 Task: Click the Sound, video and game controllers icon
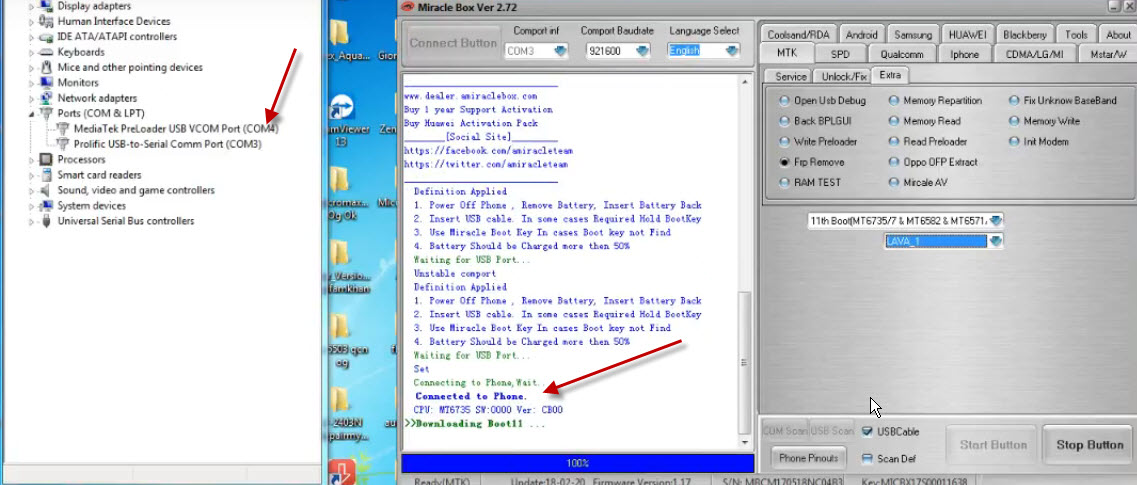[x=46, y=190]
